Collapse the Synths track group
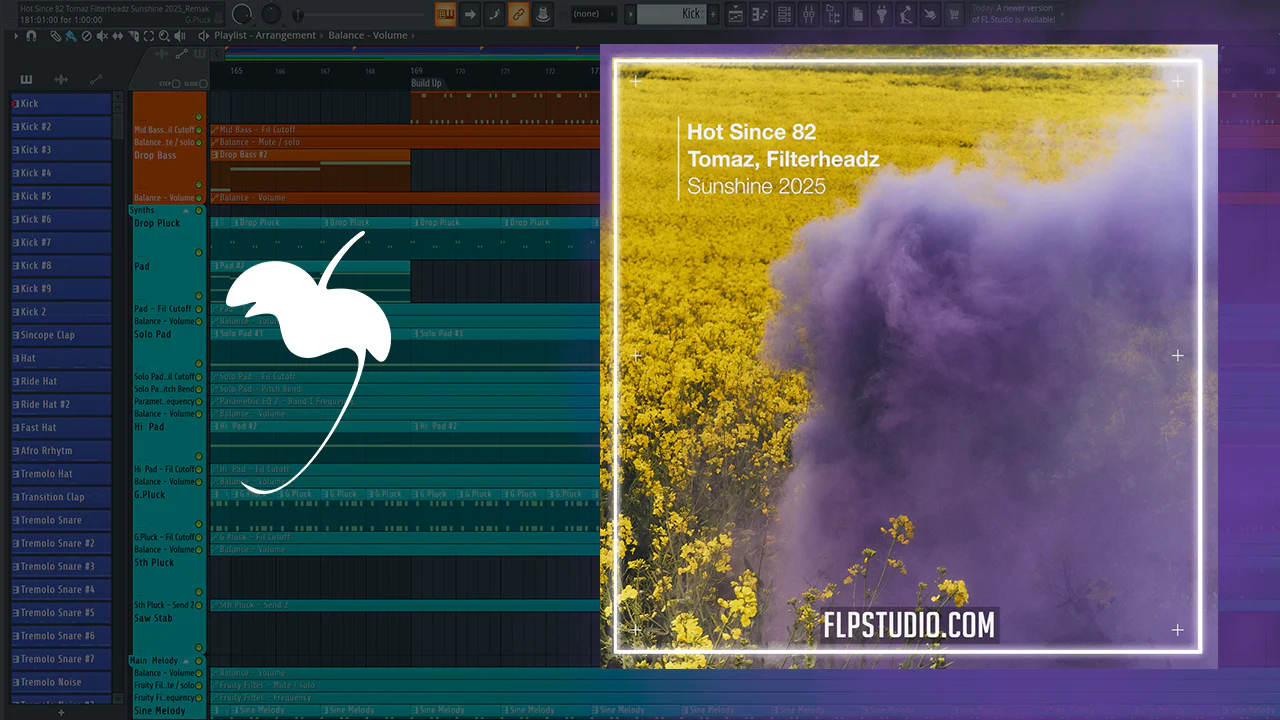This screenshot has width=1280, height=720. pos(186,211)
